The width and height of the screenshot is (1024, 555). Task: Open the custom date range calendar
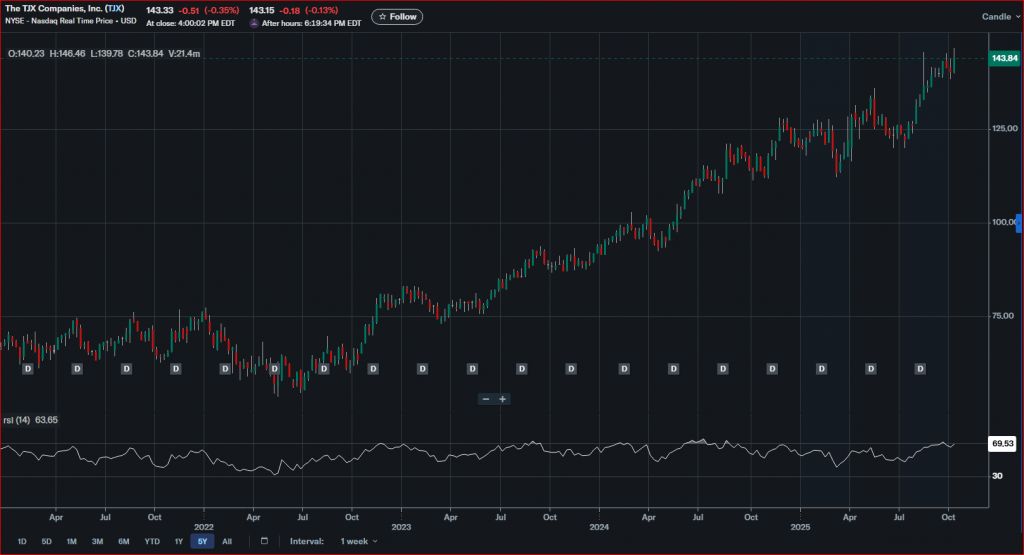click(264, 541)
